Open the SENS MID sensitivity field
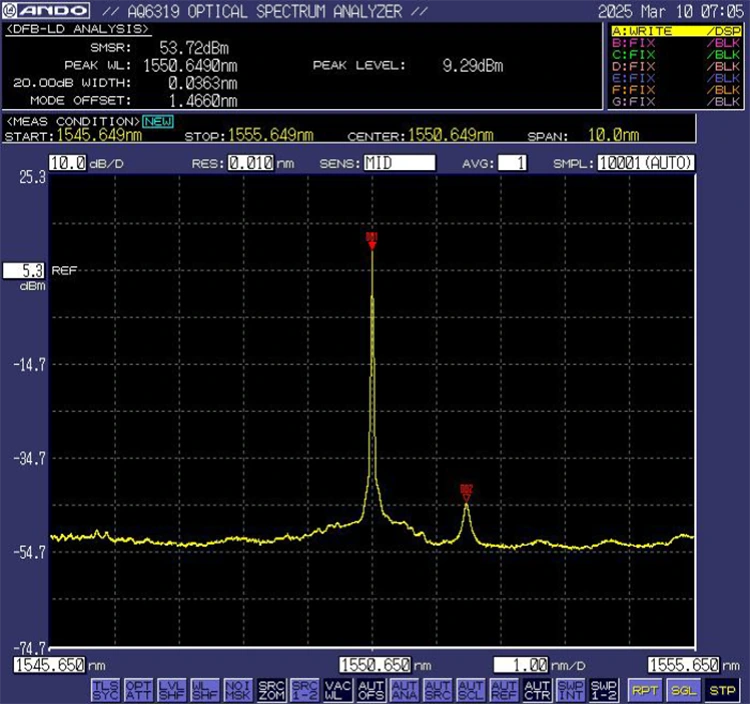750x704 pixels. (398, 163)
